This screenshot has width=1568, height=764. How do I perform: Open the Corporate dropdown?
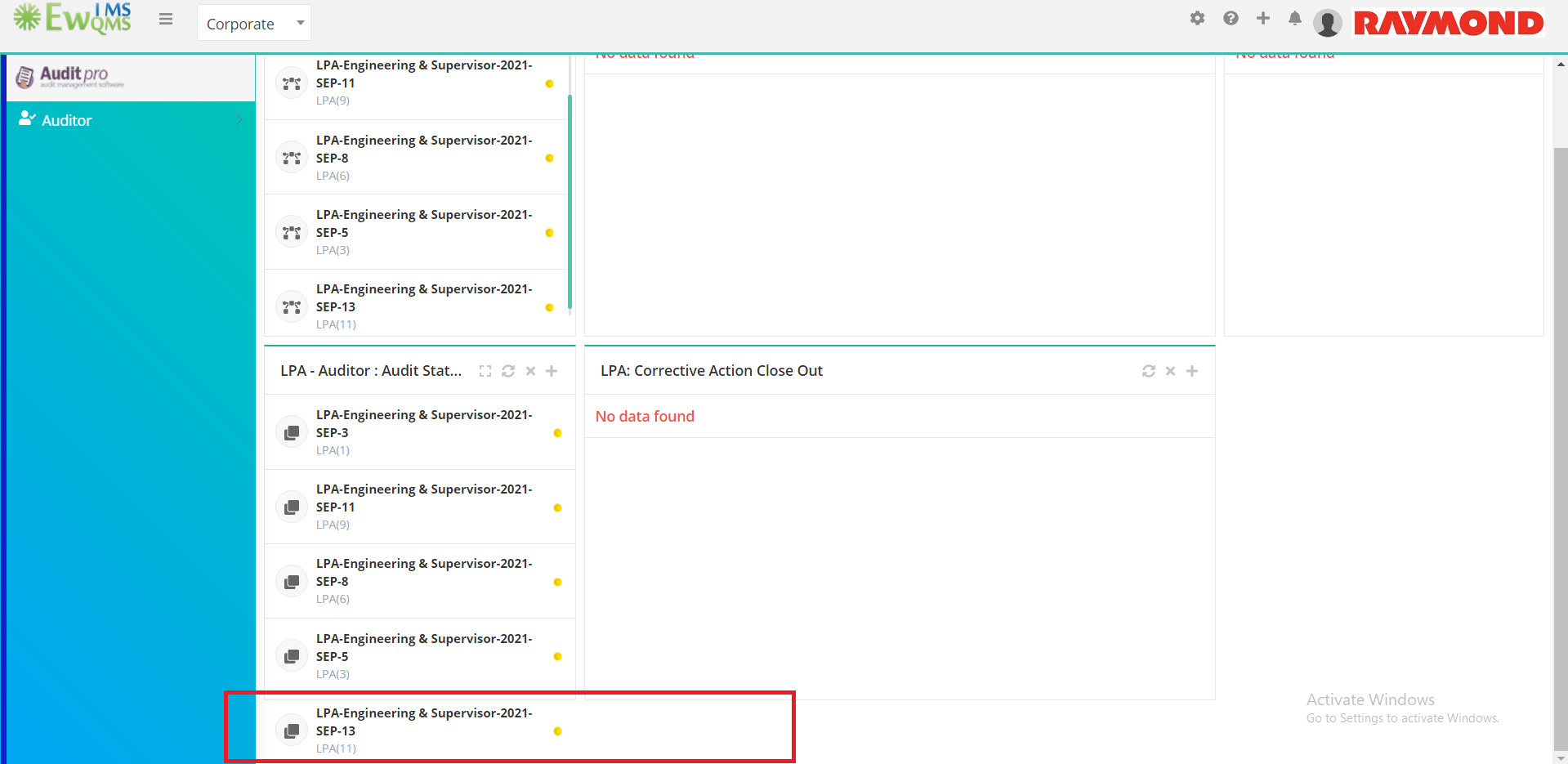(x=253, y=23)
